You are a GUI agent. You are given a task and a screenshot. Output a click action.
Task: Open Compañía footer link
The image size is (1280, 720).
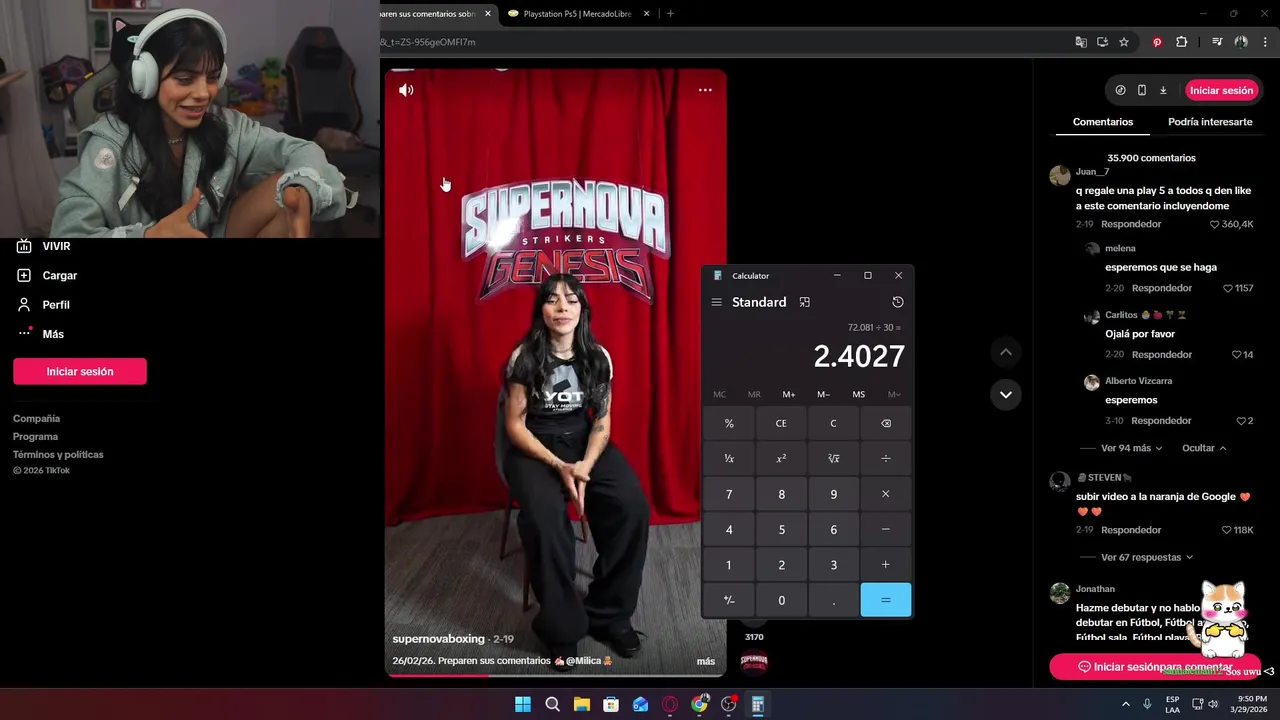coord(36,419)
